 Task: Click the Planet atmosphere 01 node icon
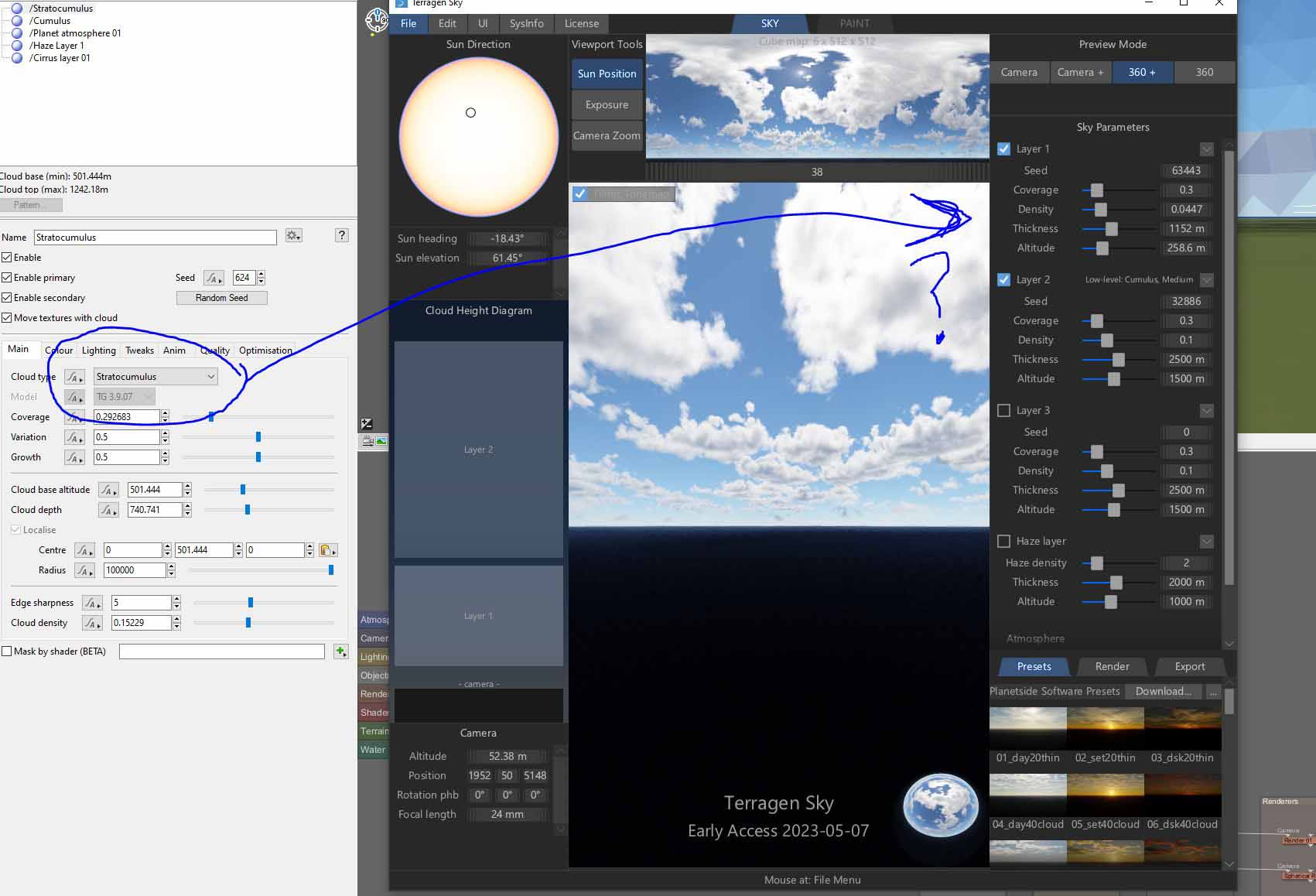[16, 33]
